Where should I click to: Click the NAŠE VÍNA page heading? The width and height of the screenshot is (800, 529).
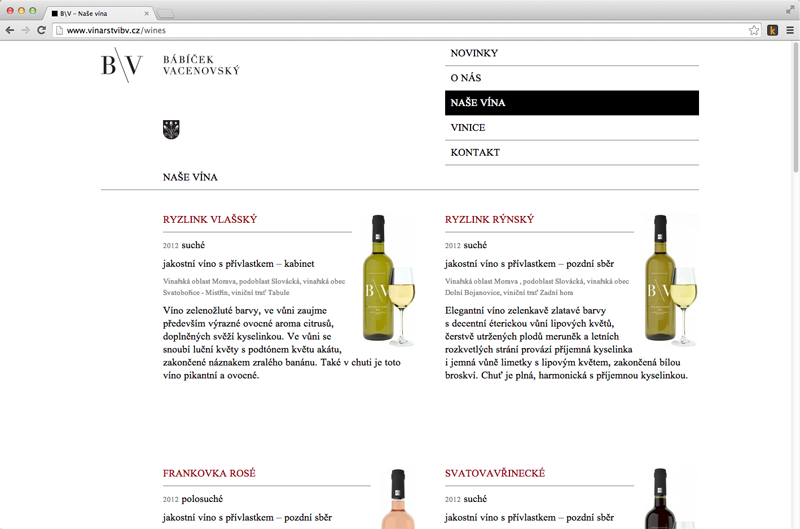(x=190, y=178)
